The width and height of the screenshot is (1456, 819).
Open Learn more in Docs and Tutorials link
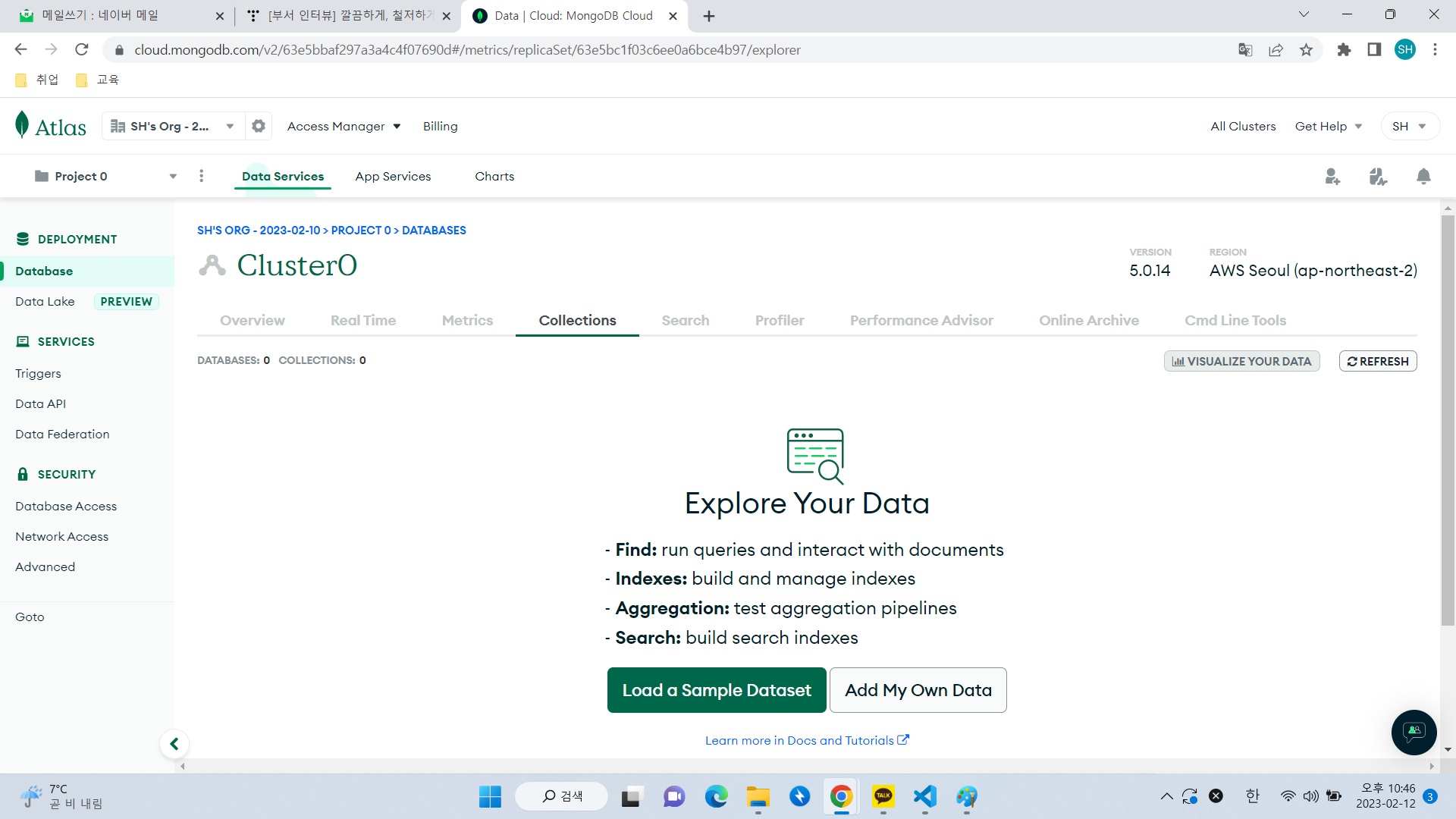[807, 741]
